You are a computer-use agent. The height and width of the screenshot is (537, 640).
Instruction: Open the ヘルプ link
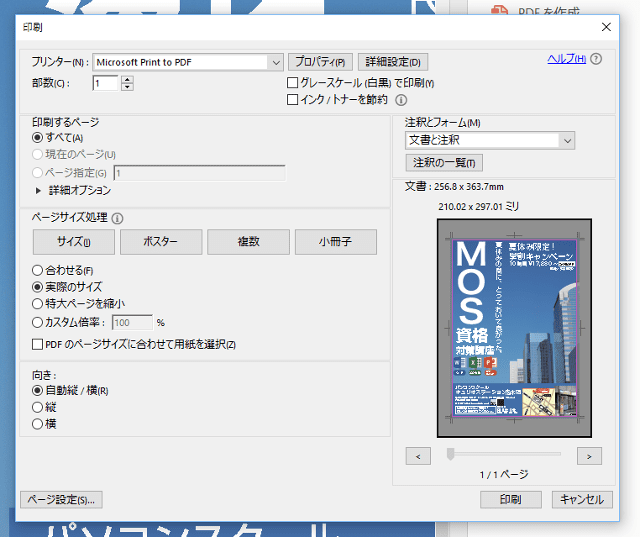tap(567, 59)
